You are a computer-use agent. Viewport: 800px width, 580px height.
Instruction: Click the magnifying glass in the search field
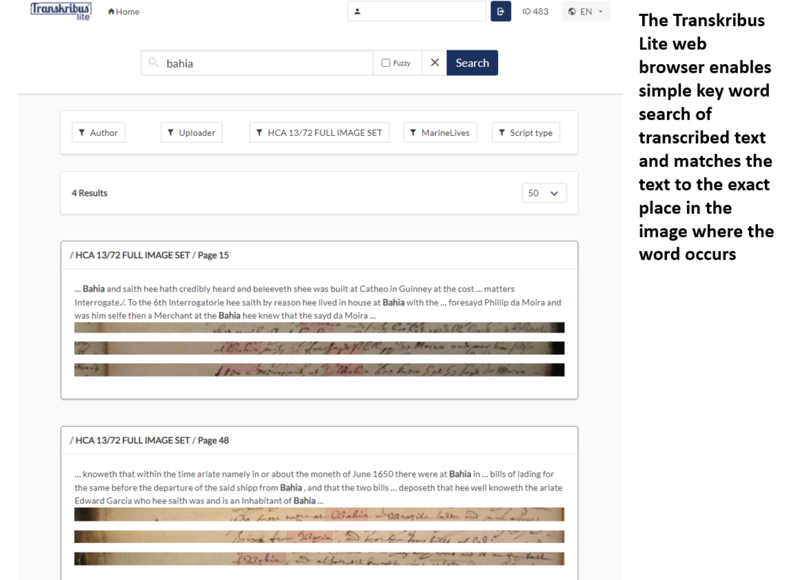[x=152, y=62]
